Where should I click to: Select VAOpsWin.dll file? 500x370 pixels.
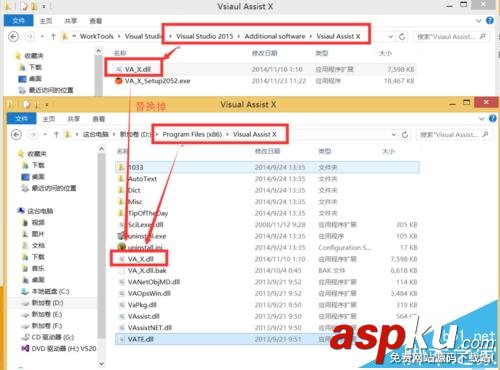pos(149,293)
